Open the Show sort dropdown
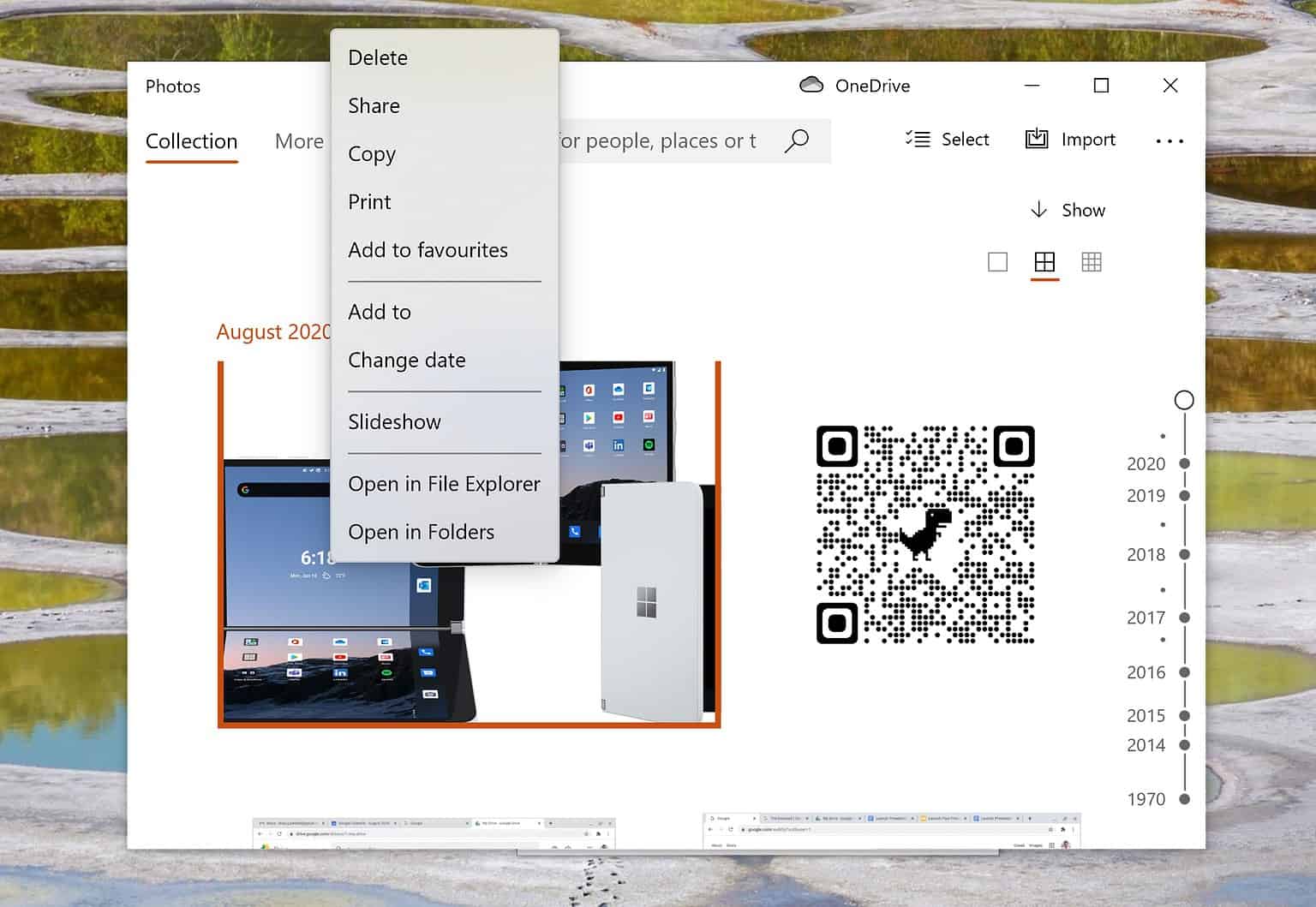 [1067, 210]
